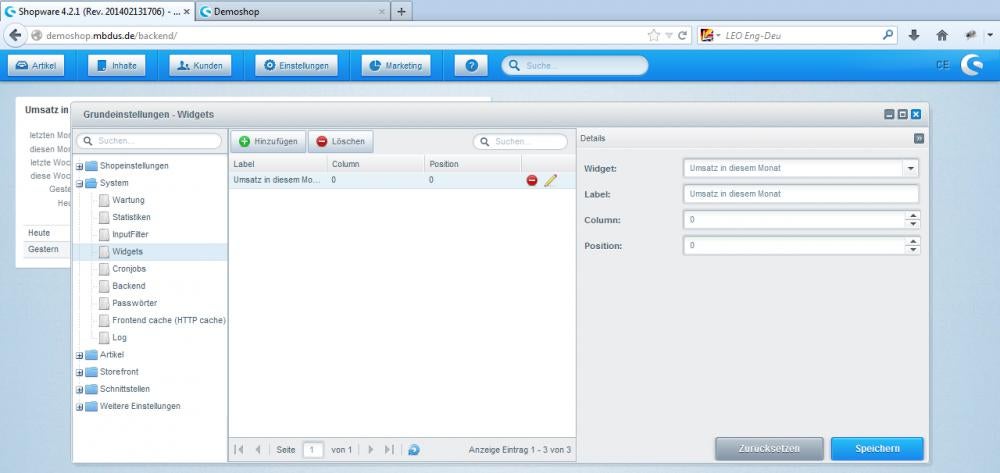Expand the Schnittstellen folder
Viewport: 1000px width, 473px height.
(x=80, y=389)
